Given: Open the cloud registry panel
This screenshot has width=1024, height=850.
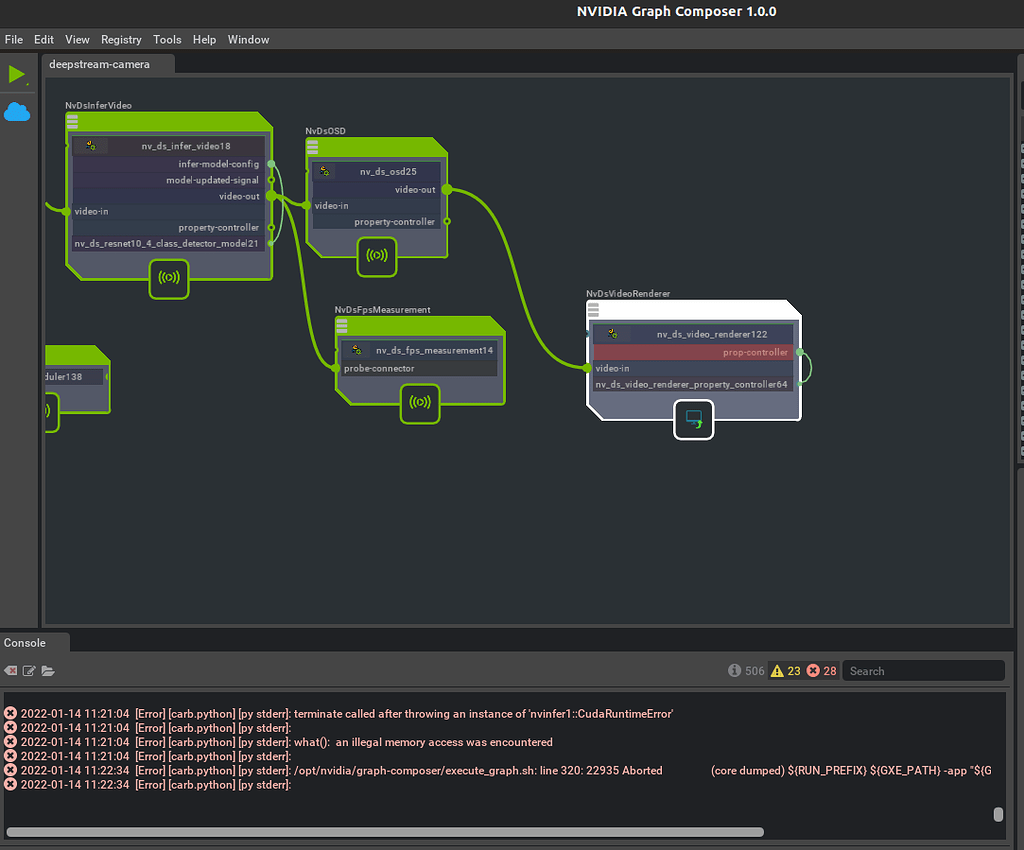Looking at the screenshot, I should click(x=17, y=111).
